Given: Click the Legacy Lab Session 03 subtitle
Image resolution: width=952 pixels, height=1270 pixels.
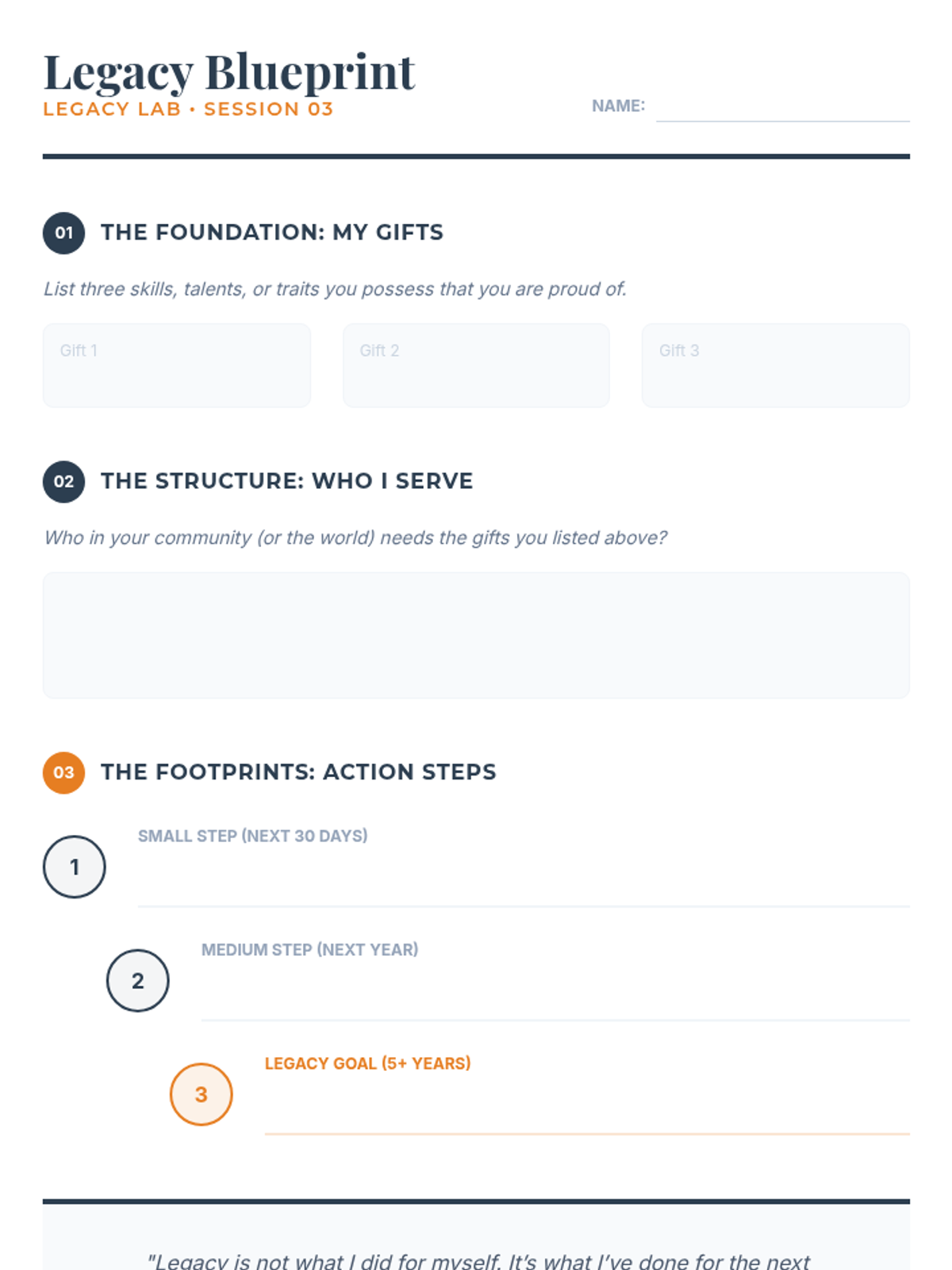Looking at the screenshot, I should (x=188, y=110).
